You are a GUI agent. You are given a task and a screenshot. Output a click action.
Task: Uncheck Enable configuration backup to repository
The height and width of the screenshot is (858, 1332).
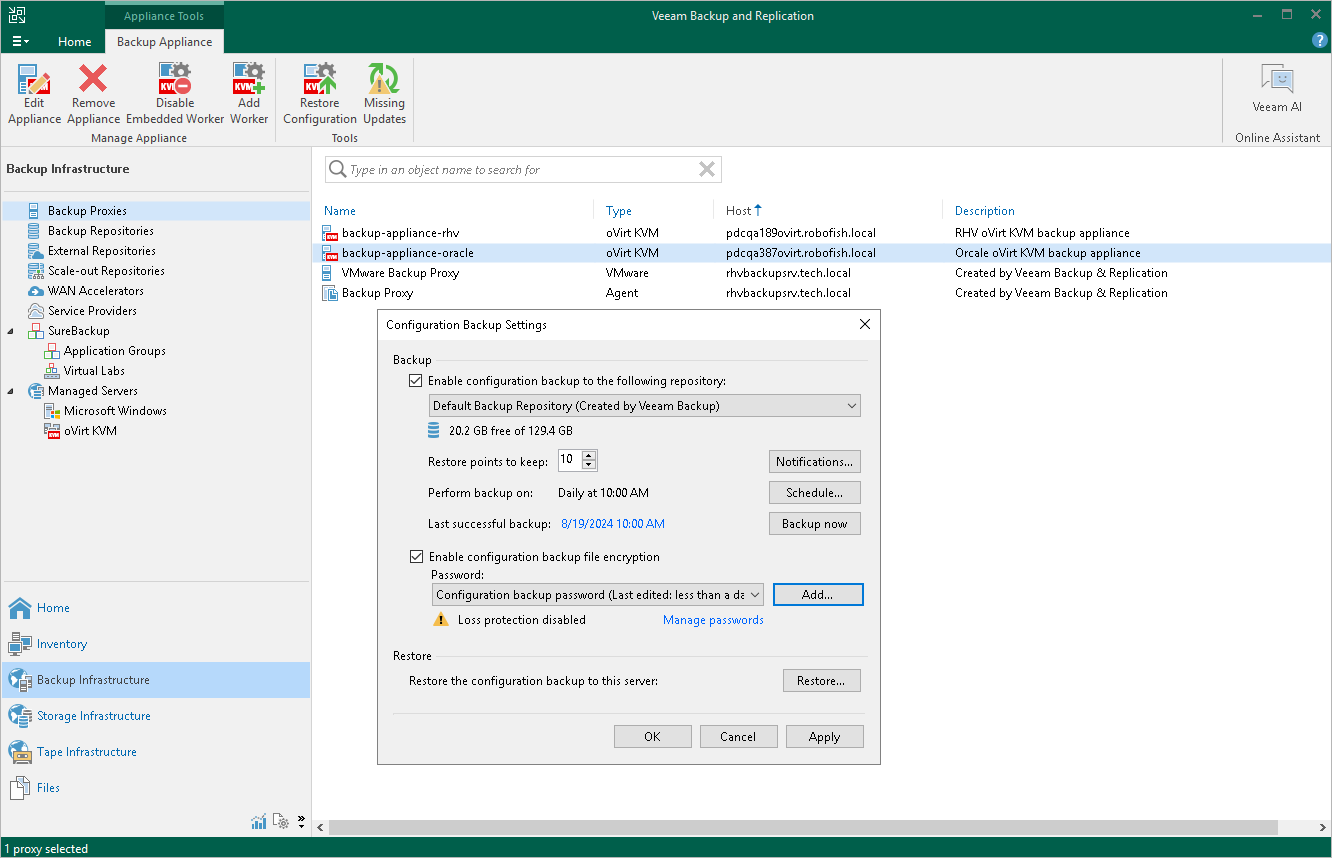pyautogui.click(x=416, y=381)
